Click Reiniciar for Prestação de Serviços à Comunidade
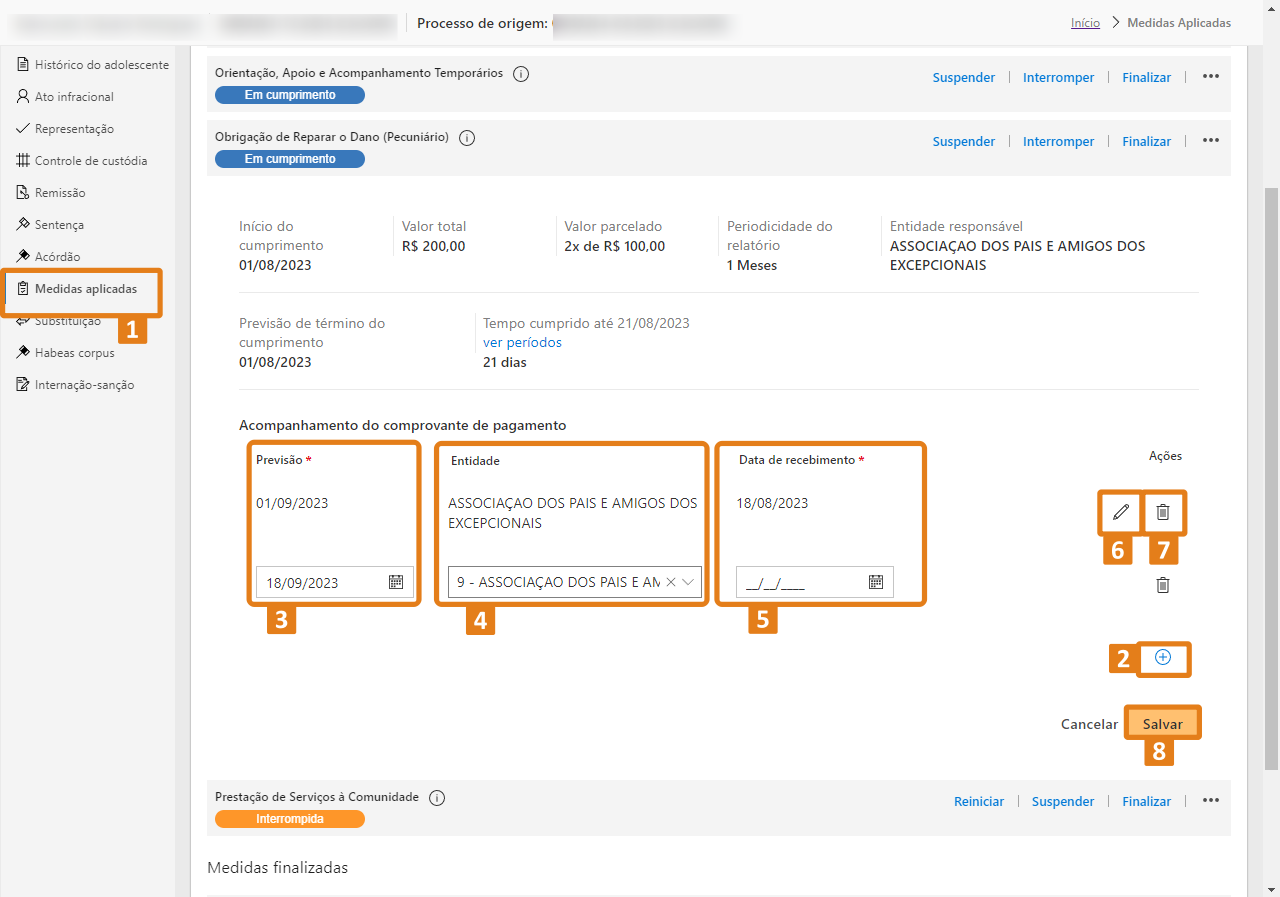The width and height of the screenshot is (1280, 897). pyautogui.click(x=979, y=801)
